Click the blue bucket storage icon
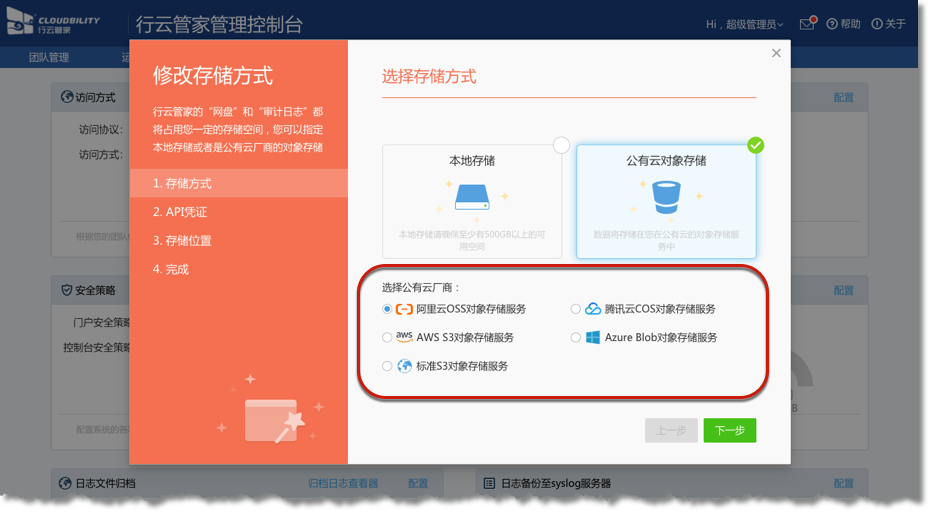 tap(666, 197)
